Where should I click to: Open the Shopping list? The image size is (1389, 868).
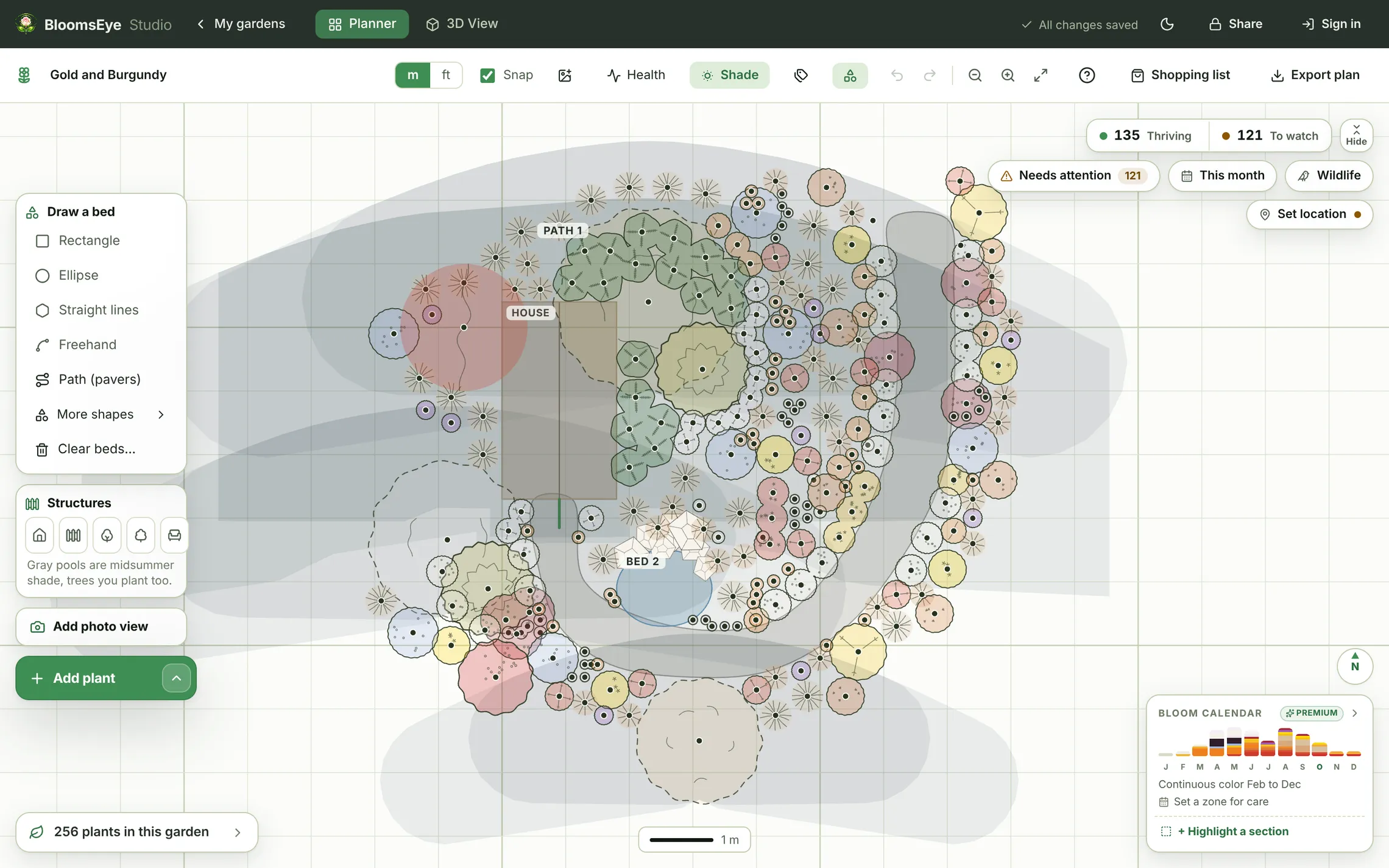[x=1180, y=76]
